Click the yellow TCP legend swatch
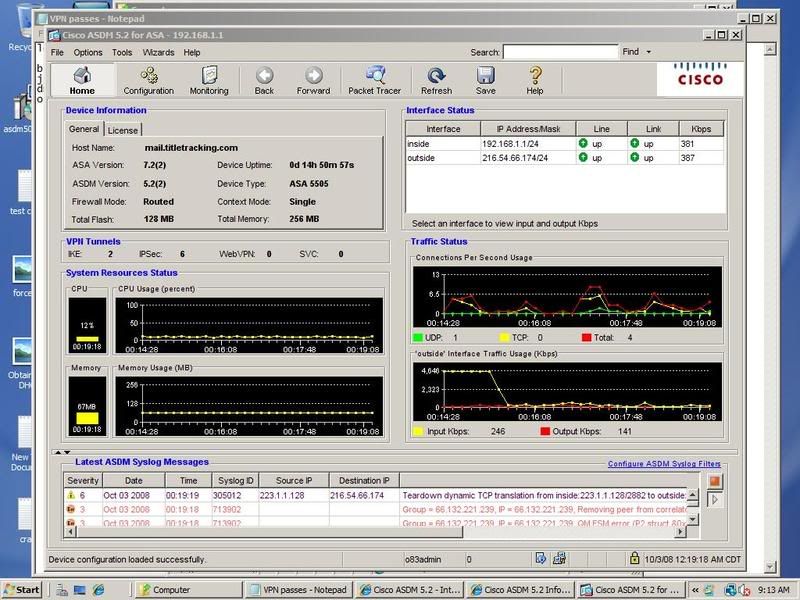Viewport: 800px width, 600px height. [x=504, y=337]
